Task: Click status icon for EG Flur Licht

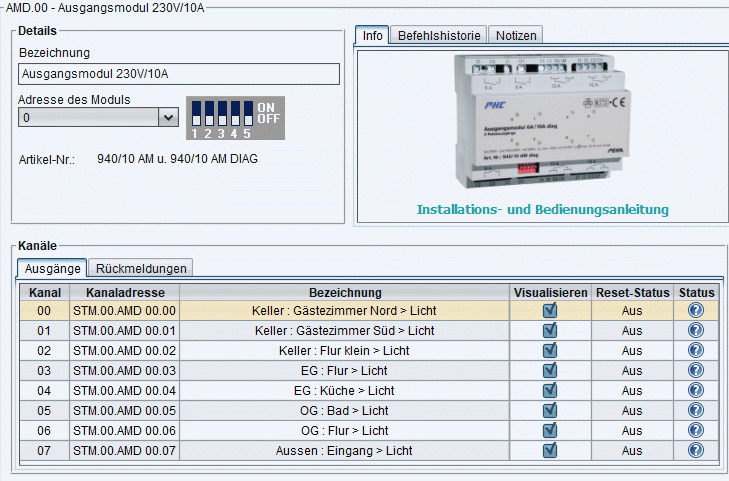Action: click(x=696, y=371)
